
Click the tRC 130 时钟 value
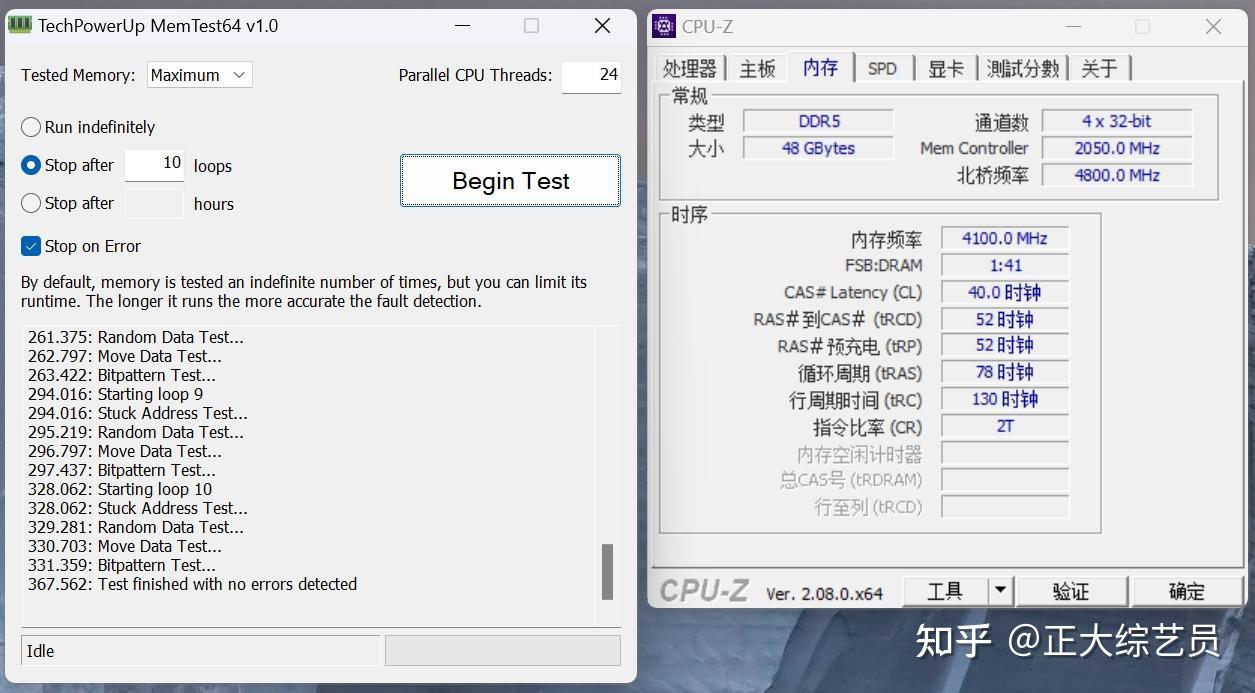[1005, 399]
